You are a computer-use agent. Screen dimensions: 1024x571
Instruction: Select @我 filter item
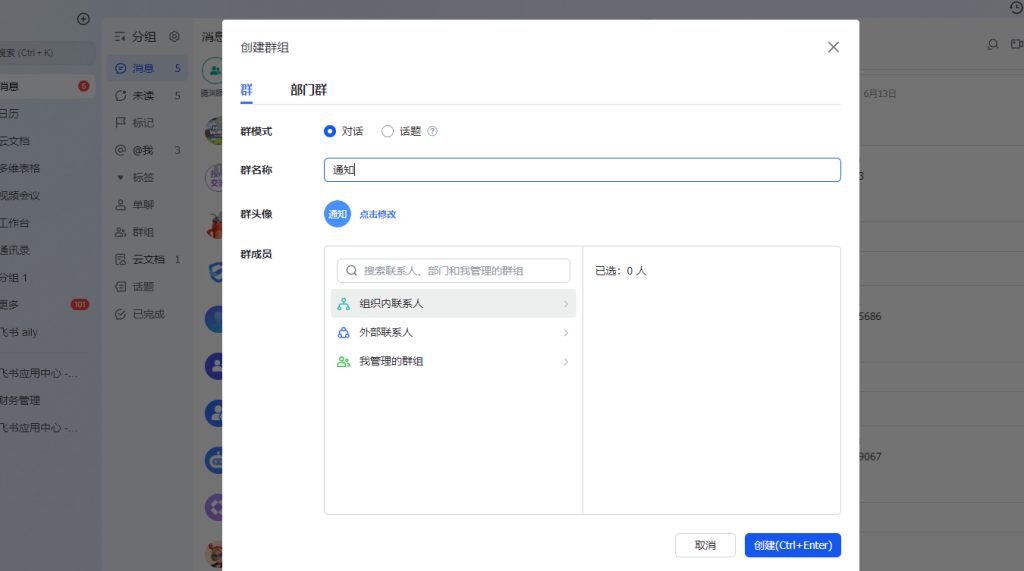(148, 150)
